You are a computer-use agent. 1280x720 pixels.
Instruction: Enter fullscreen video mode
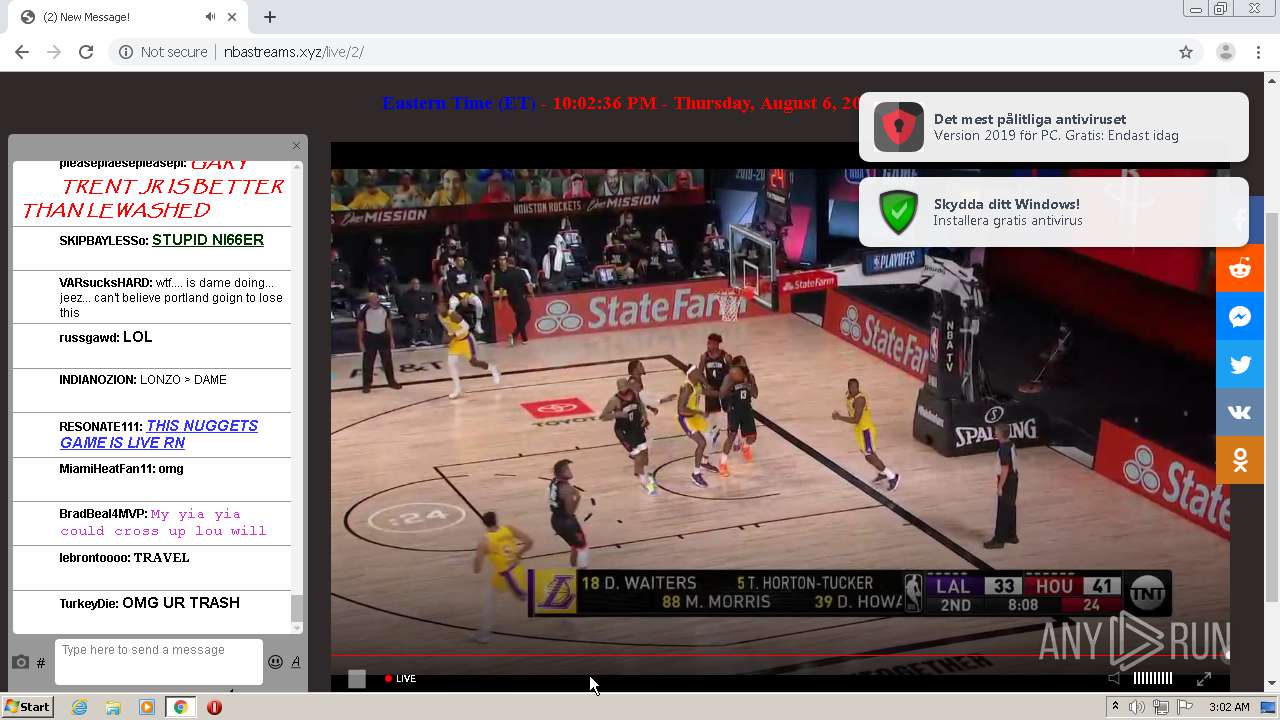pos(1204,678)
